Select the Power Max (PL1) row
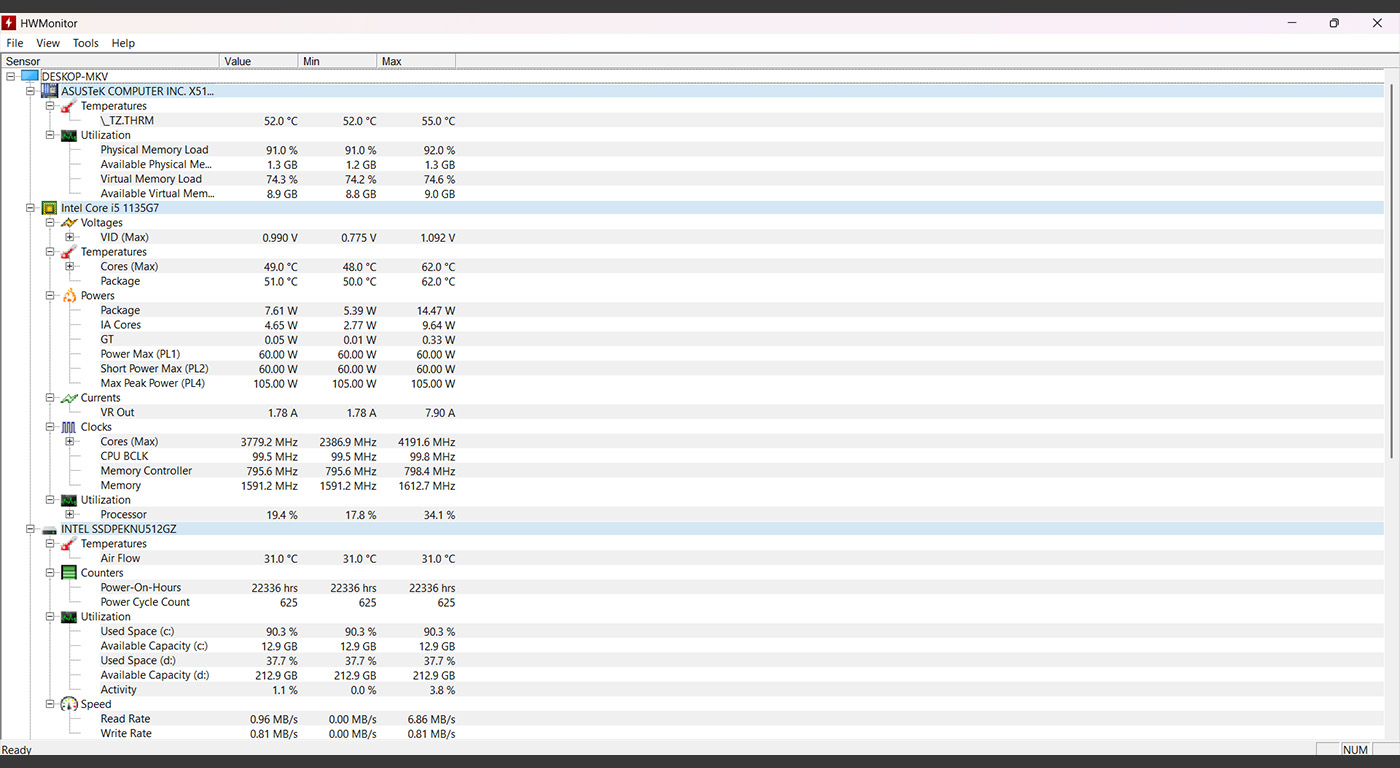Viewport: 1400px width, 768px height. tap(691, 354)
